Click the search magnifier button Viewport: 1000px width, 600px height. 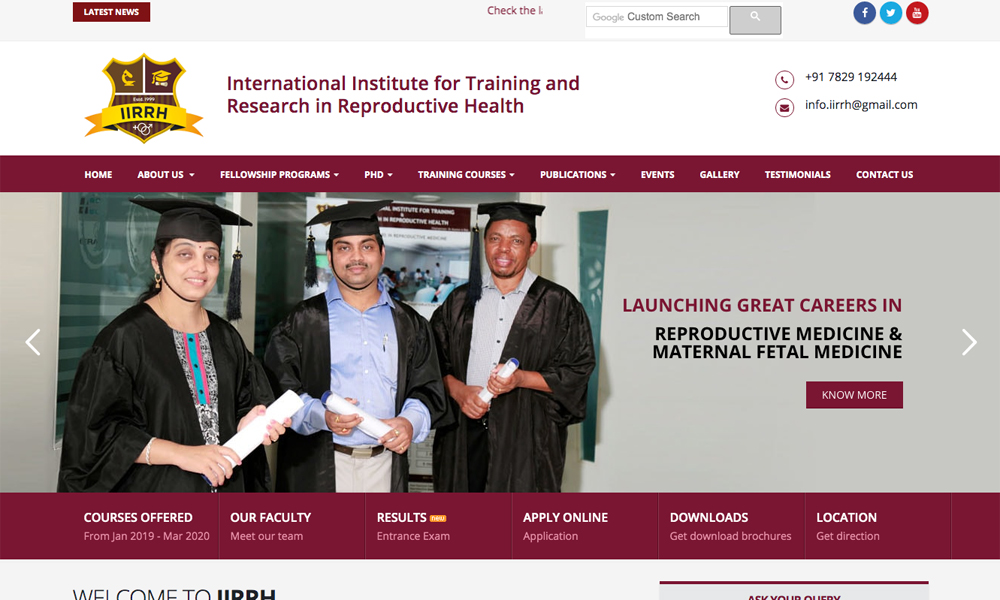pyautogui.click(x=755, y=20)
